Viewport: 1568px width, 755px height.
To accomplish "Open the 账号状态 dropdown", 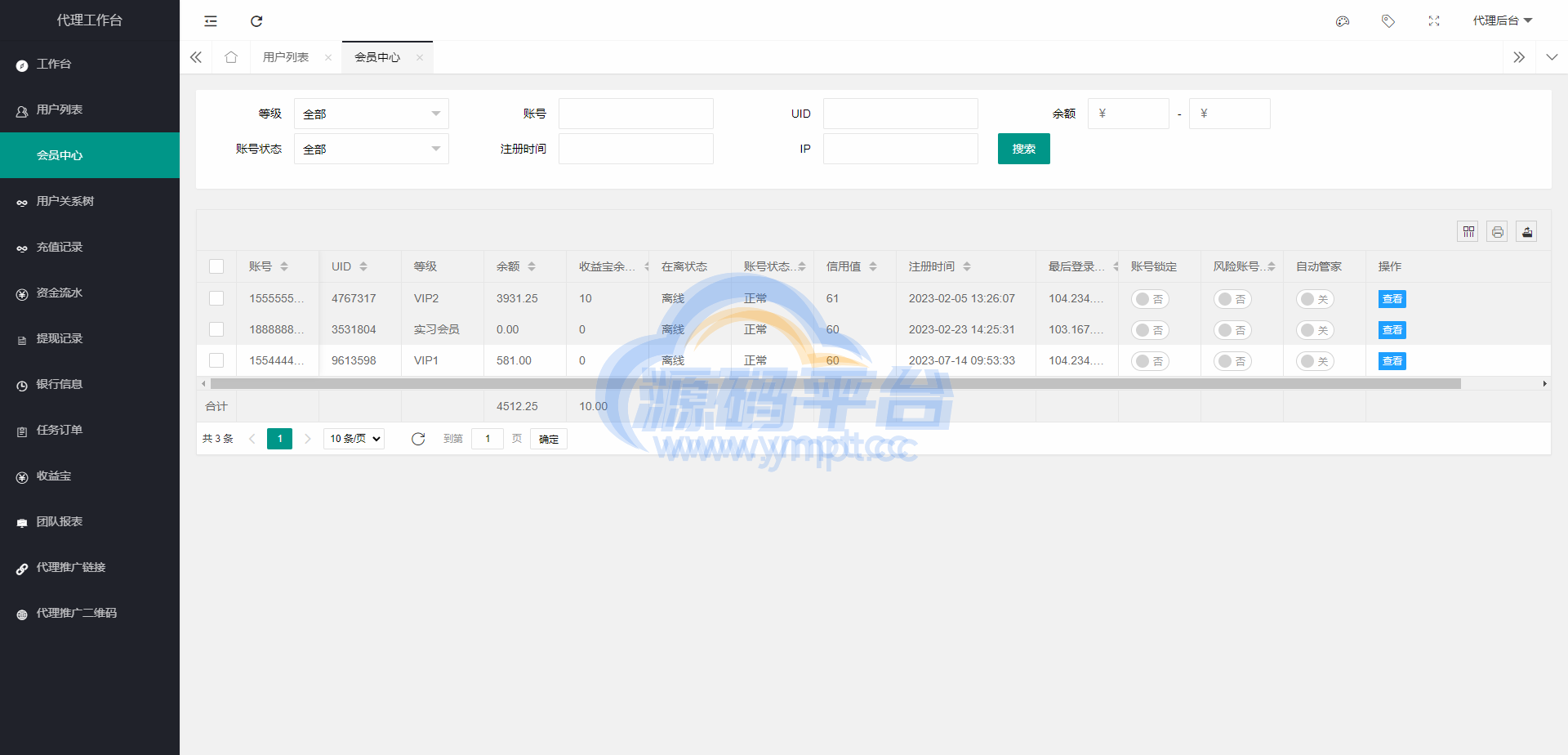I will [372, 149].
